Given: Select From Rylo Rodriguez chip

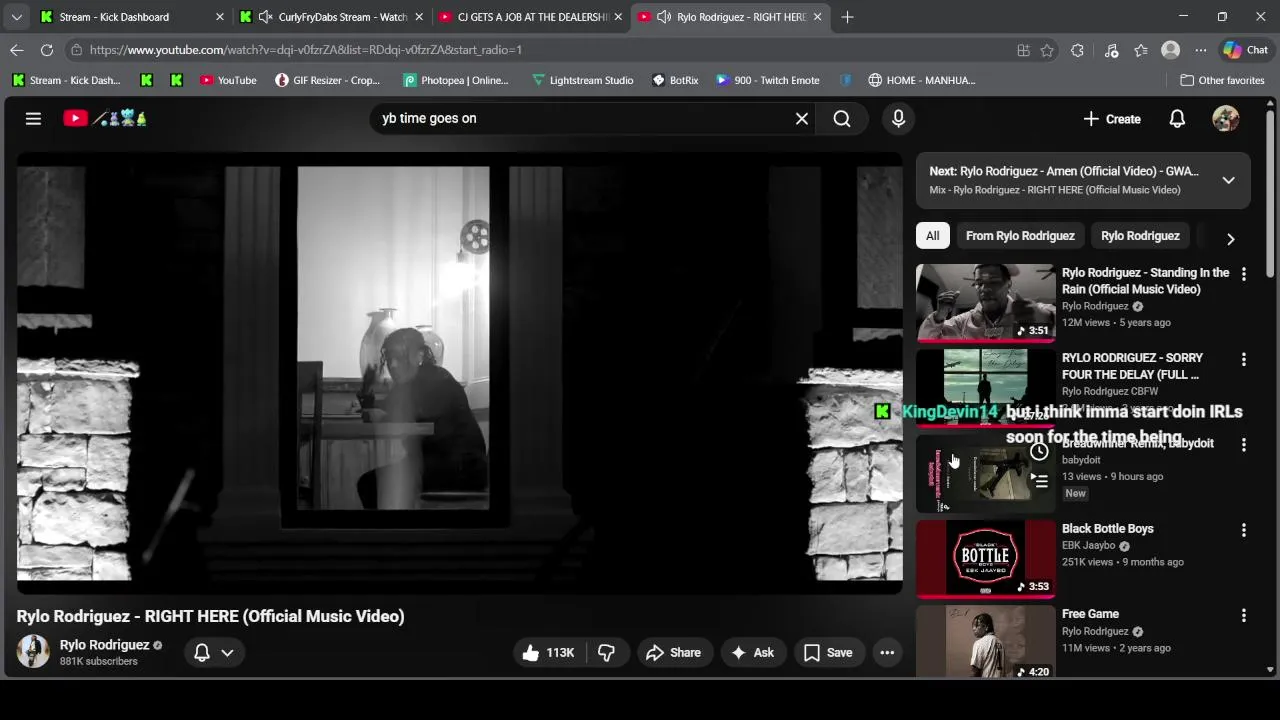Looking at the screenshot, I should coord(1020,235).
